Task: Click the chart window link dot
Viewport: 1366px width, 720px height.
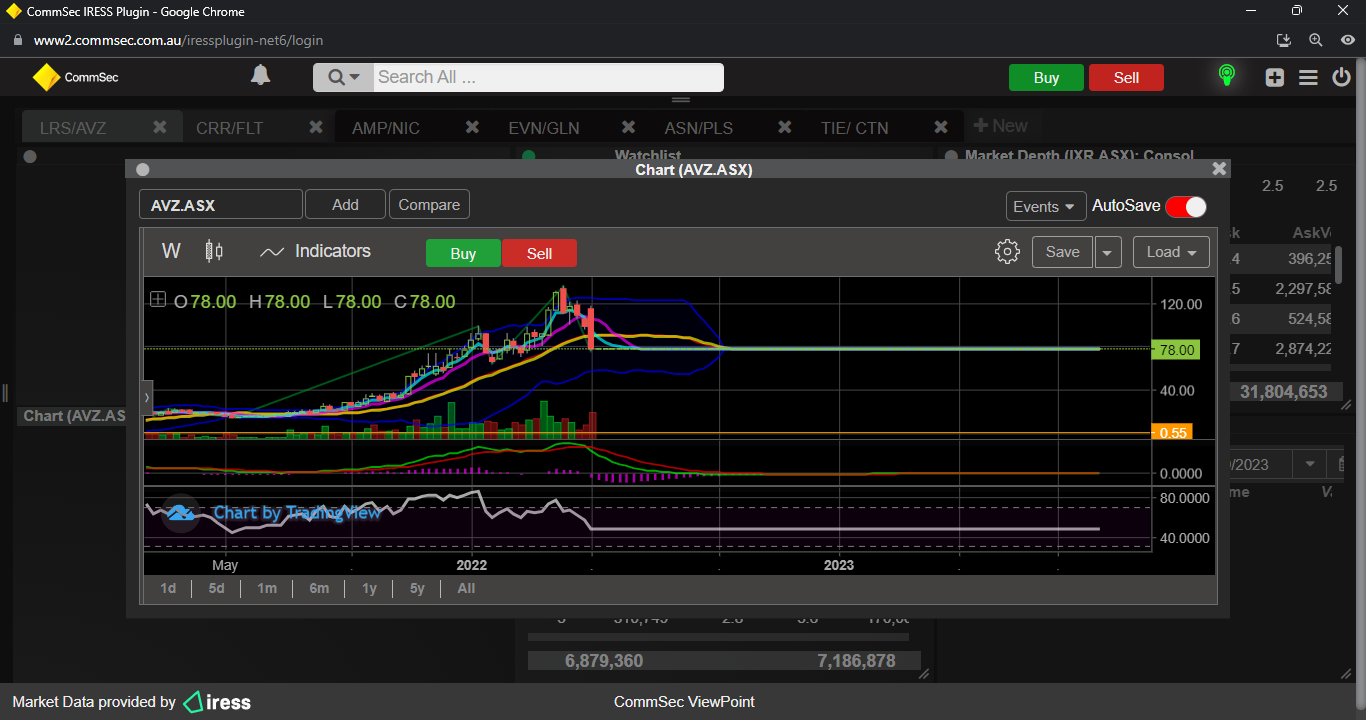Action: (x=142, y=169)
